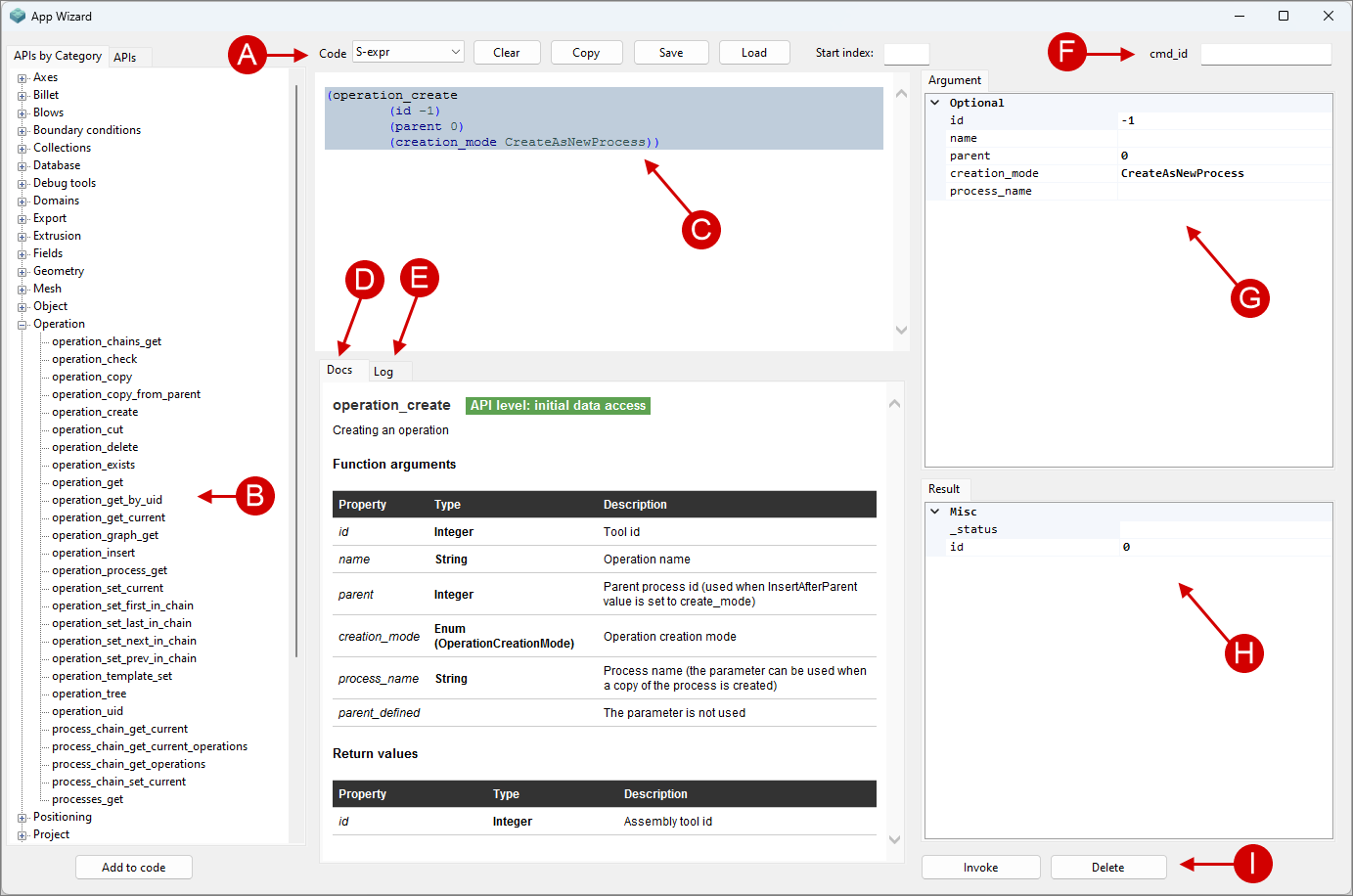Edit the creation_mode argument value

point(1223,174)
